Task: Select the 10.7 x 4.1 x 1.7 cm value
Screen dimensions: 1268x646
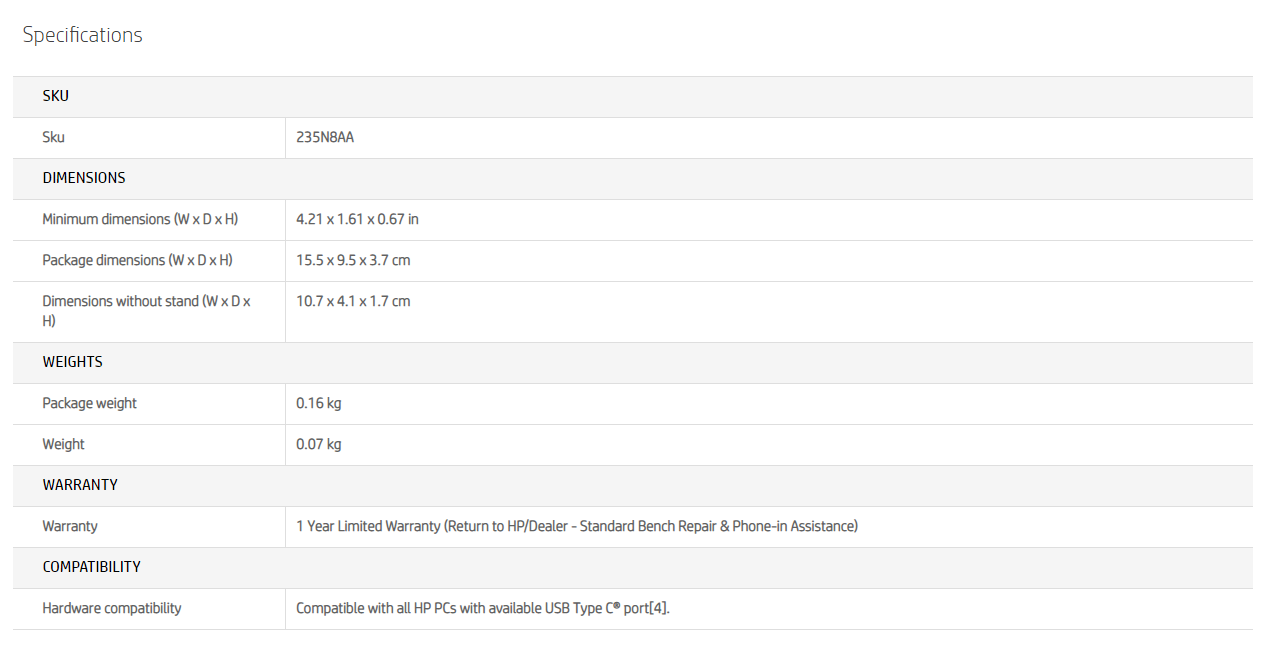Action: tap(353, 301)
